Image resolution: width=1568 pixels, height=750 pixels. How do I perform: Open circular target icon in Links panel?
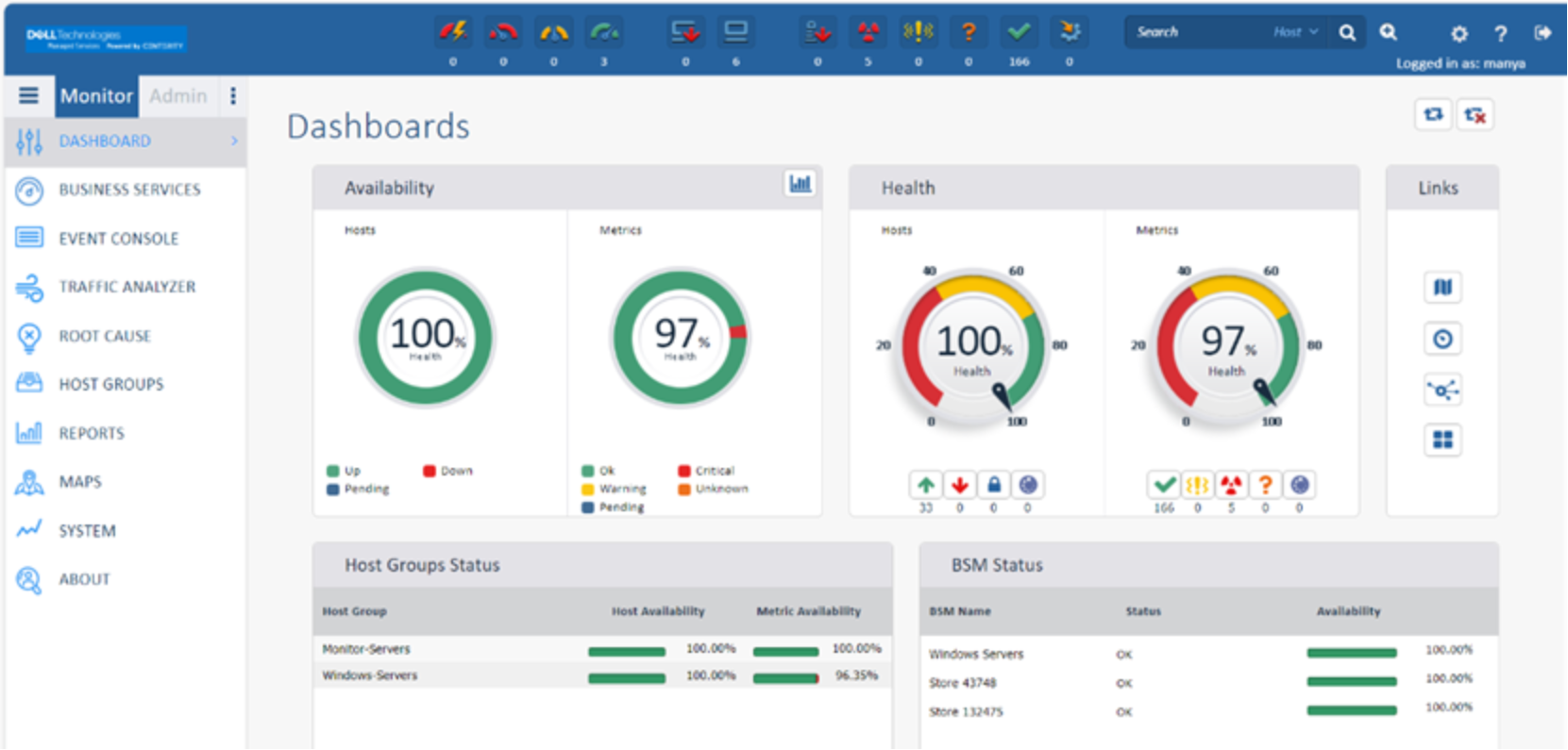[1442, 339]
